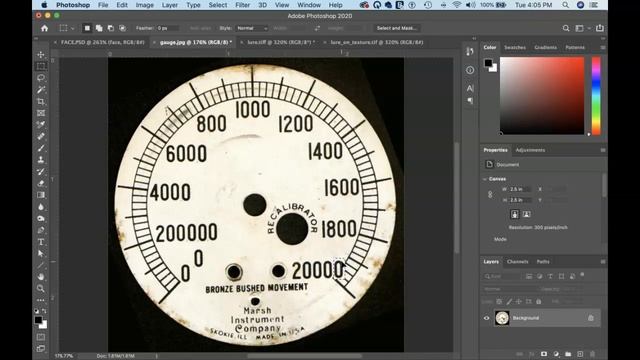Switch to the Adjustments tab
Image resolution: width=640 pixels, height=360 pixels.
click(x=530, y=150)
